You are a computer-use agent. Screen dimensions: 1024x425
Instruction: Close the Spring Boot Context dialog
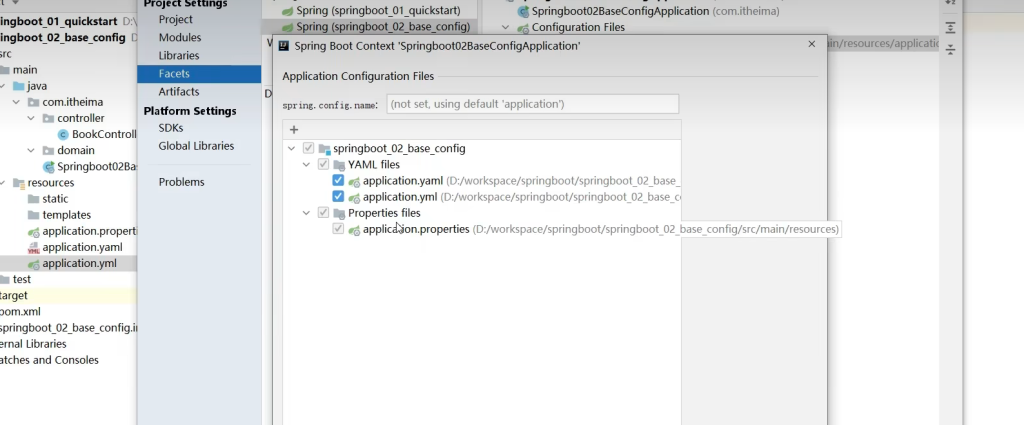pos(810,44)
